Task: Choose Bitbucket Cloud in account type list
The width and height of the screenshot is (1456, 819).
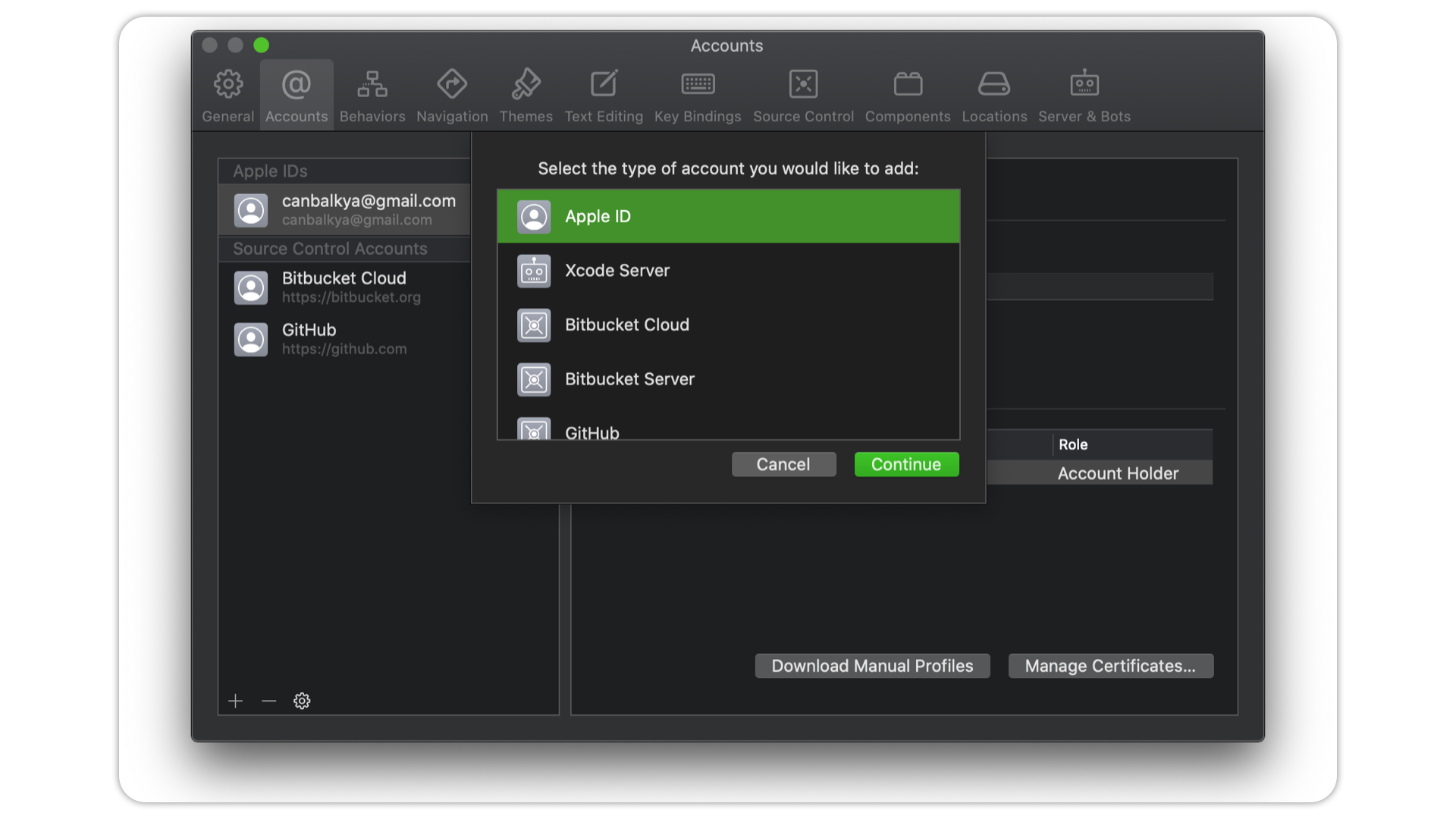Action: (729, 325)
